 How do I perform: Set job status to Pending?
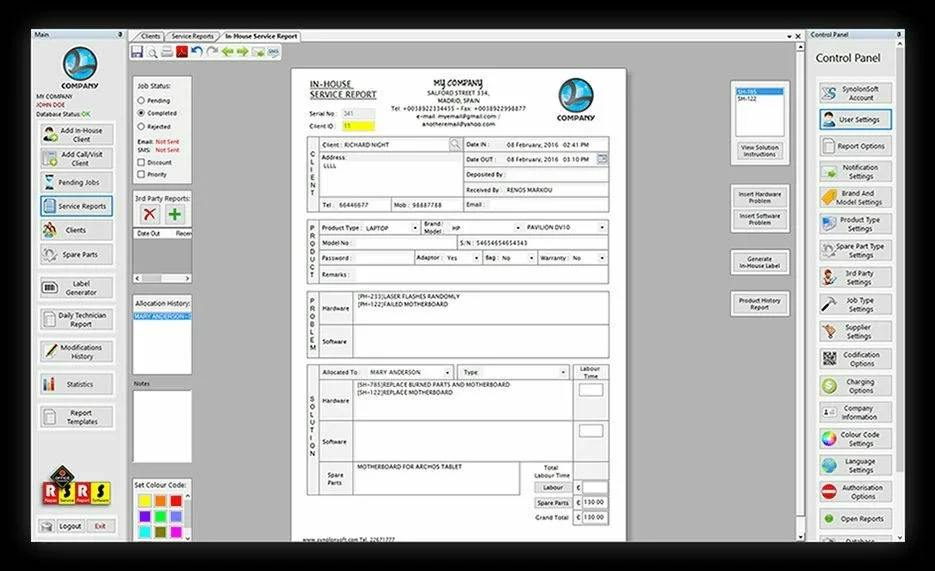click(141, 101)
